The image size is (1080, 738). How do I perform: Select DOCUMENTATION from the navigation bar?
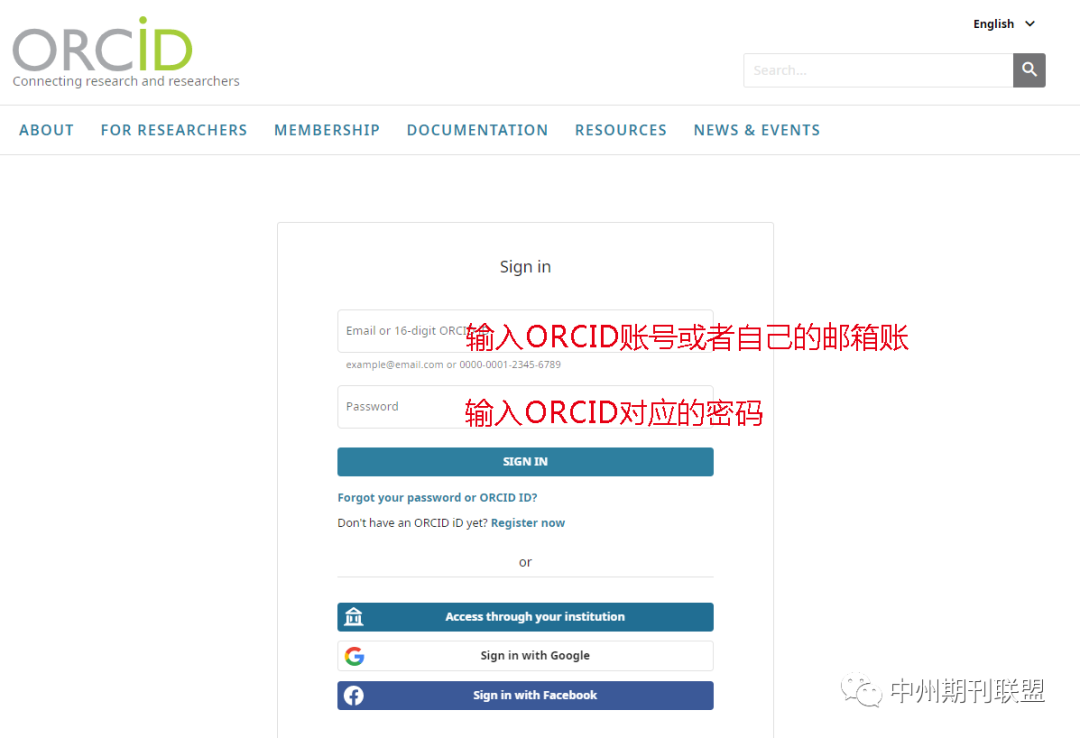click(477, 130)
